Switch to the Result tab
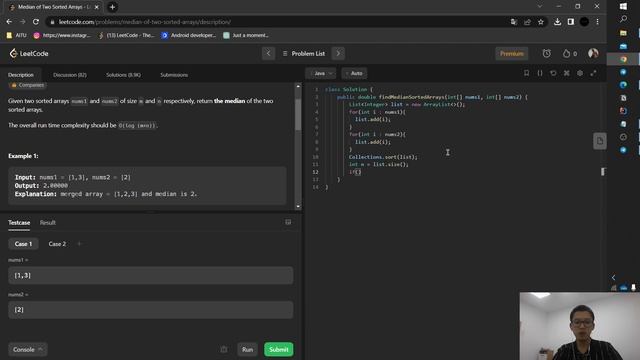The image size is (640, 360). [48, 222]
